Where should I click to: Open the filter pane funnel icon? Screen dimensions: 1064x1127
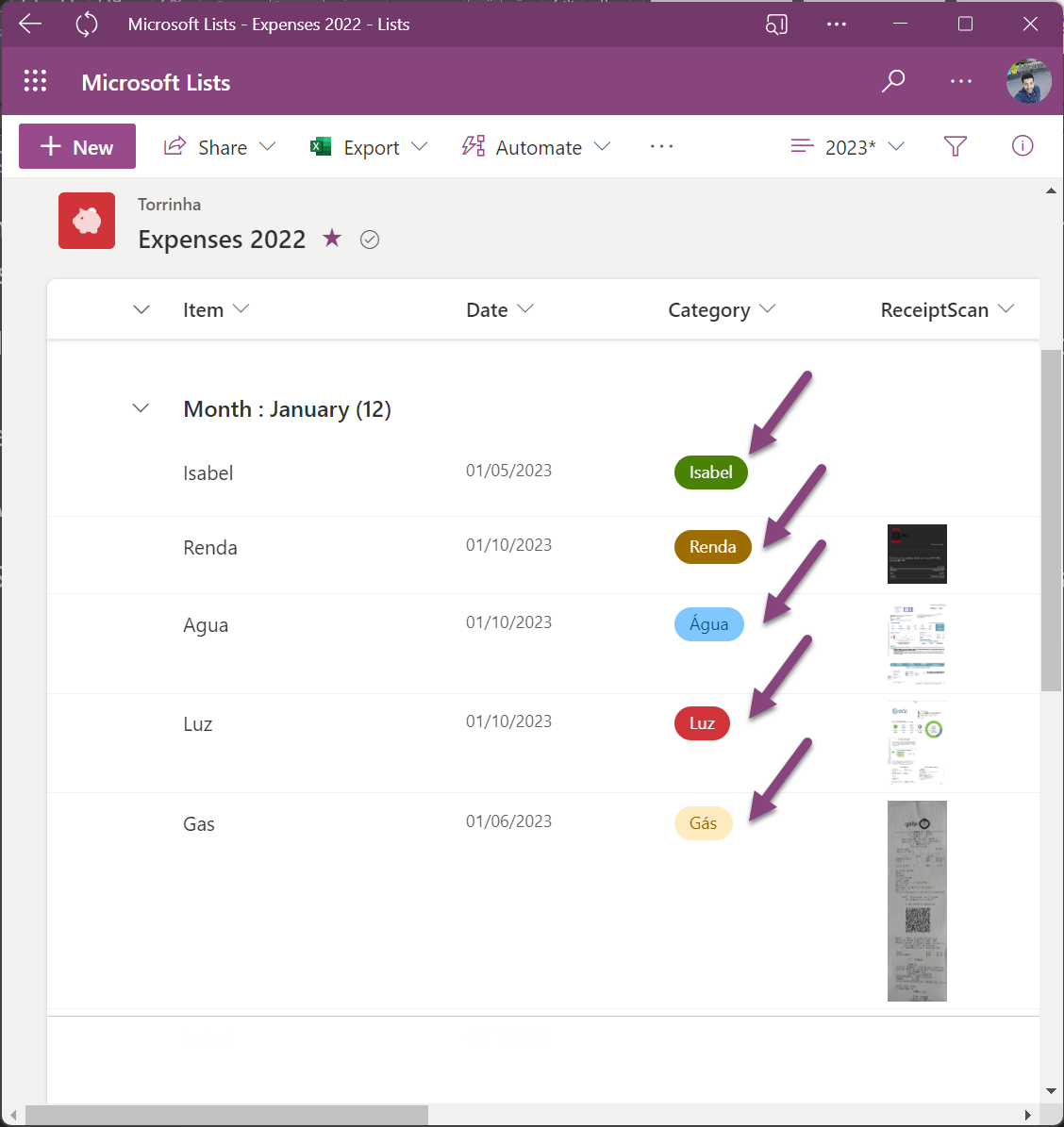point(955,146)
